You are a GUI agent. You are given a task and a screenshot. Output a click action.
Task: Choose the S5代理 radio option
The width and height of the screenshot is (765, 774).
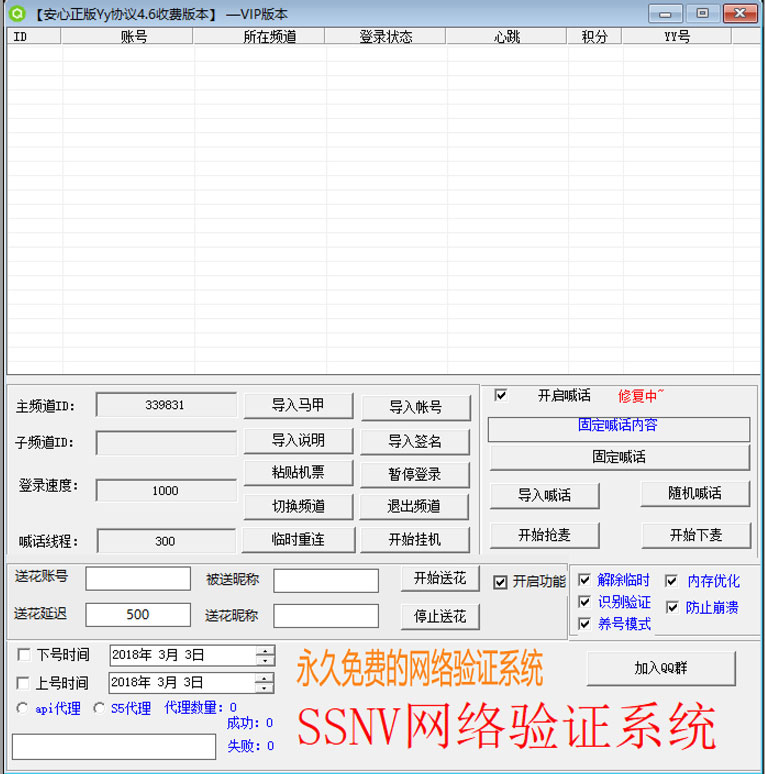pyautogui.click(x=99, y=708)
